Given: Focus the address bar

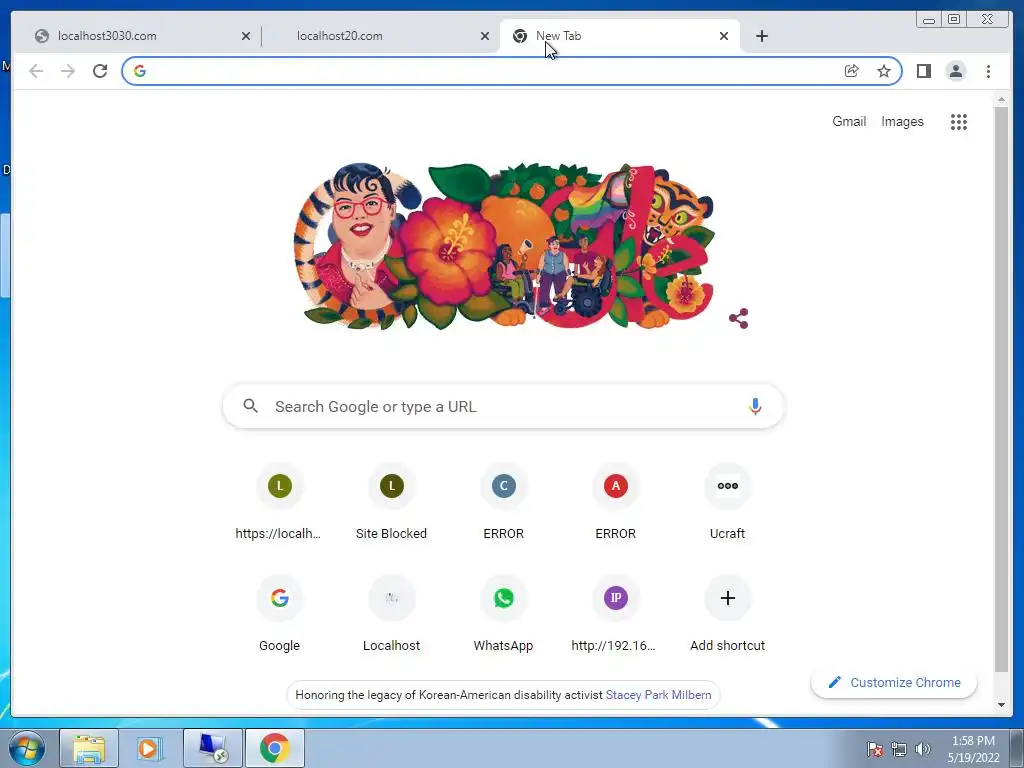Looking at the screenshot, I should pos(493,71).
